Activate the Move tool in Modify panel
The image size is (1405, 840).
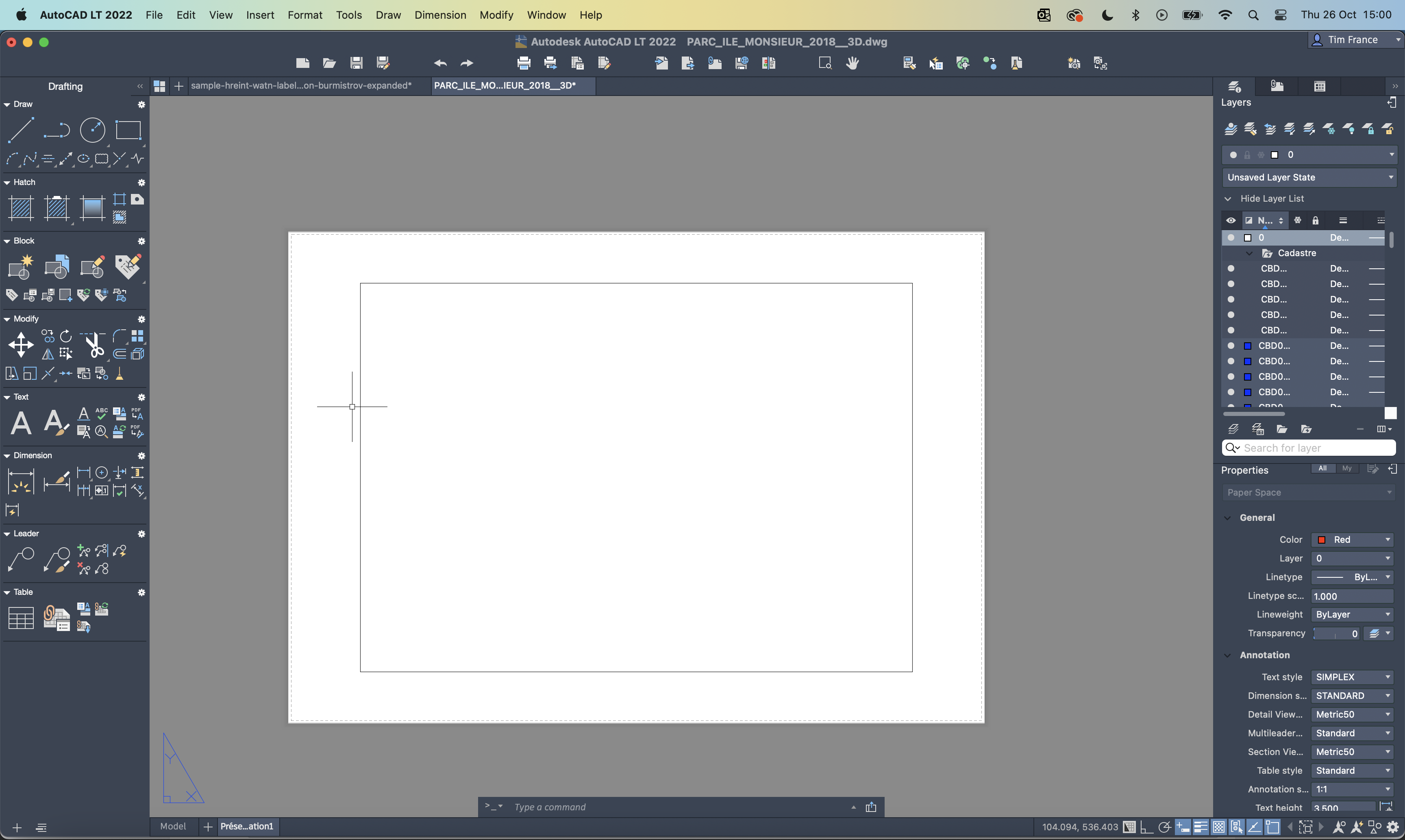(21, 345)
